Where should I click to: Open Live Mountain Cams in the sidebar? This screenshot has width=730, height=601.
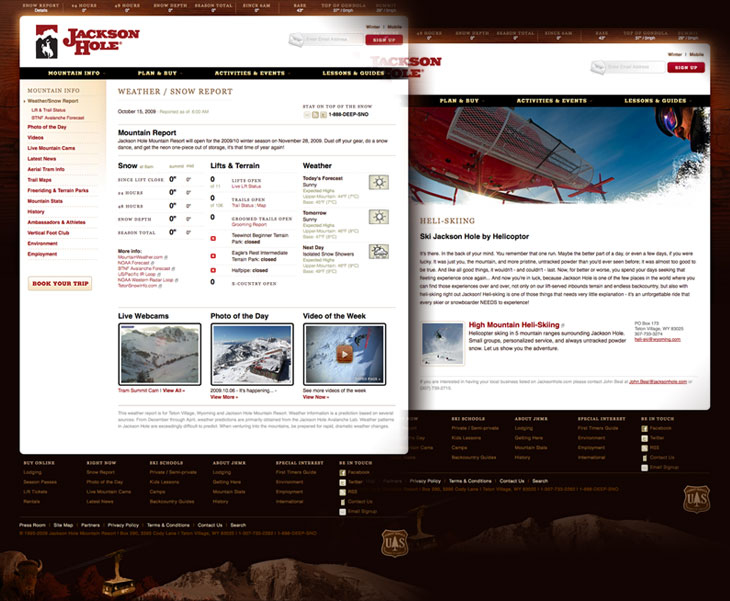coord(51,148)
